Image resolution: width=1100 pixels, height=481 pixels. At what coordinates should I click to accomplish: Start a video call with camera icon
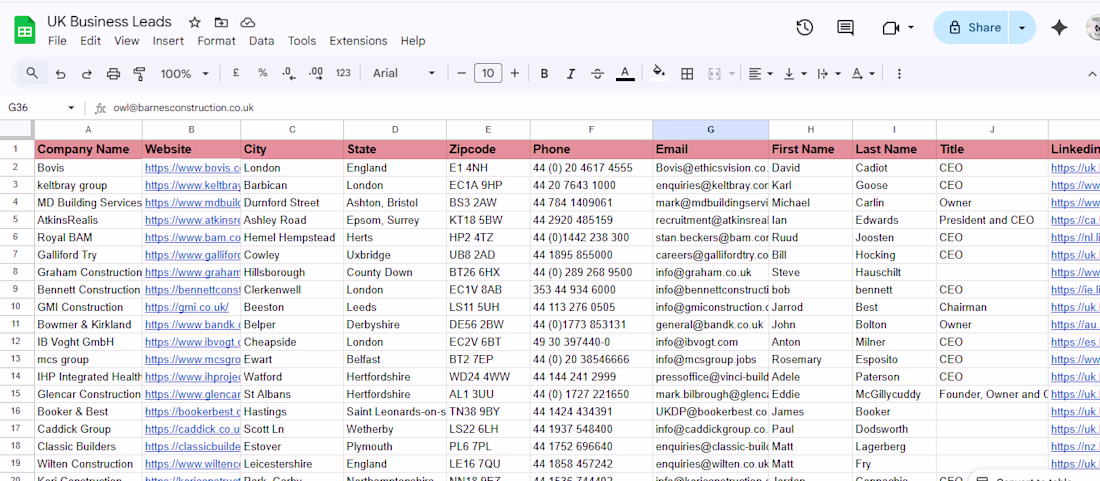pos(890,28)
